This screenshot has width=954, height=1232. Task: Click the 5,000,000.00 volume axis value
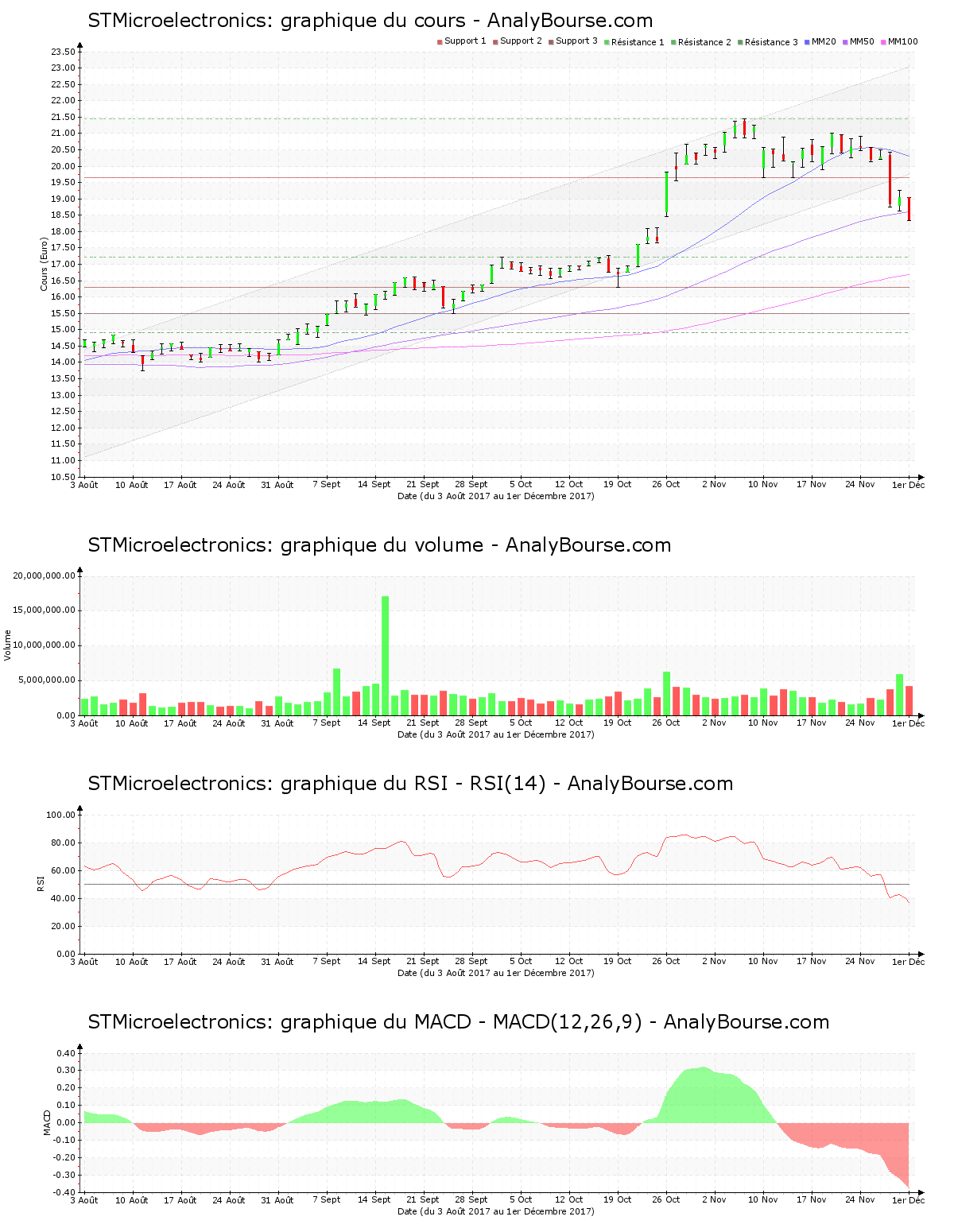pos(47,680)
